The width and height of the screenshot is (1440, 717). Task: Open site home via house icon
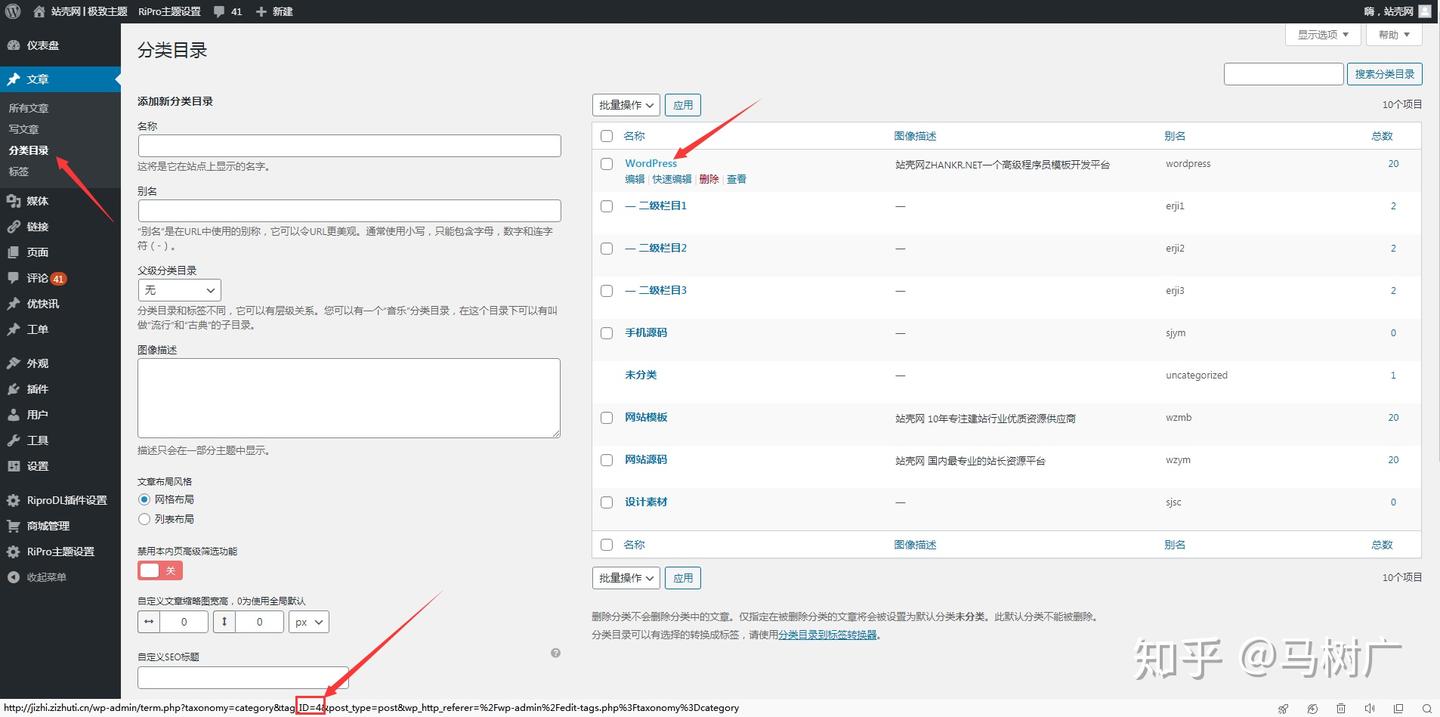click(x=39, y=11)
